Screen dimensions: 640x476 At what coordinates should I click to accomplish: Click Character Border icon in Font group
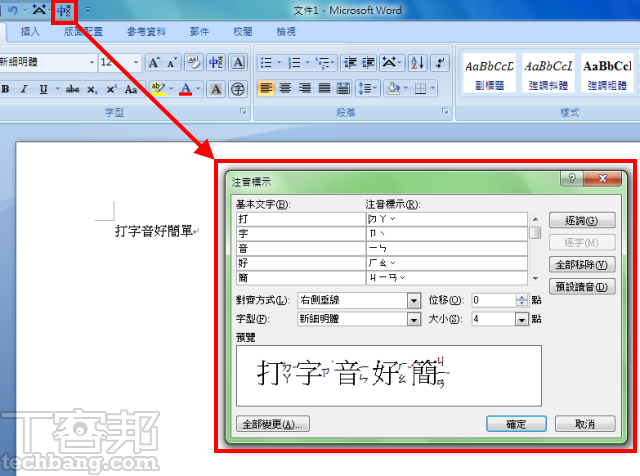pyautogui.click(x=238, y=63)
